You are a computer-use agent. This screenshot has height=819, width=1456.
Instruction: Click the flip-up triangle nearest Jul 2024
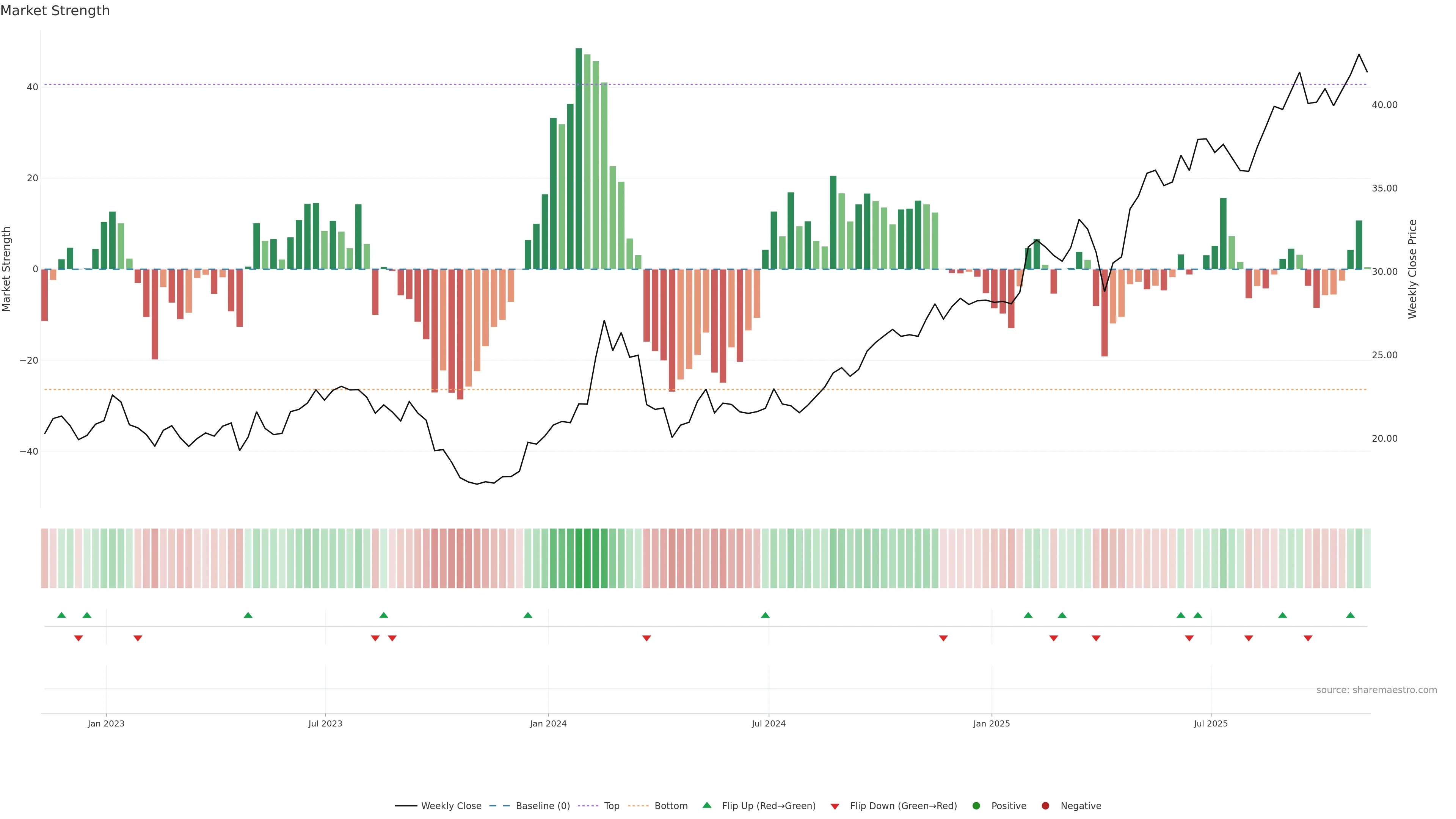pos(765,615)
